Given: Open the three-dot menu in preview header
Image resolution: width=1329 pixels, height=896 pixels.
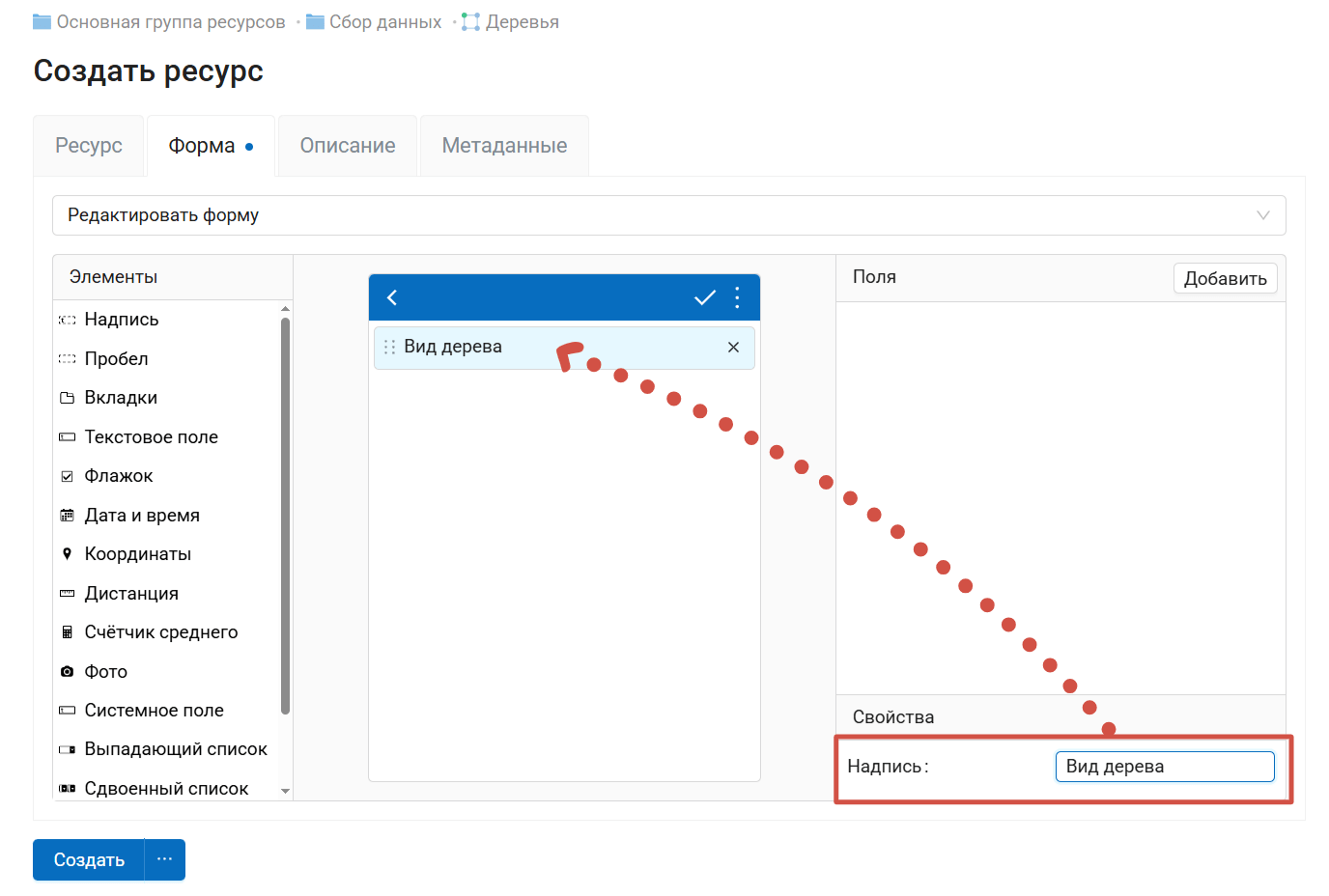Looking at the screenshot, I should [737, 297].
